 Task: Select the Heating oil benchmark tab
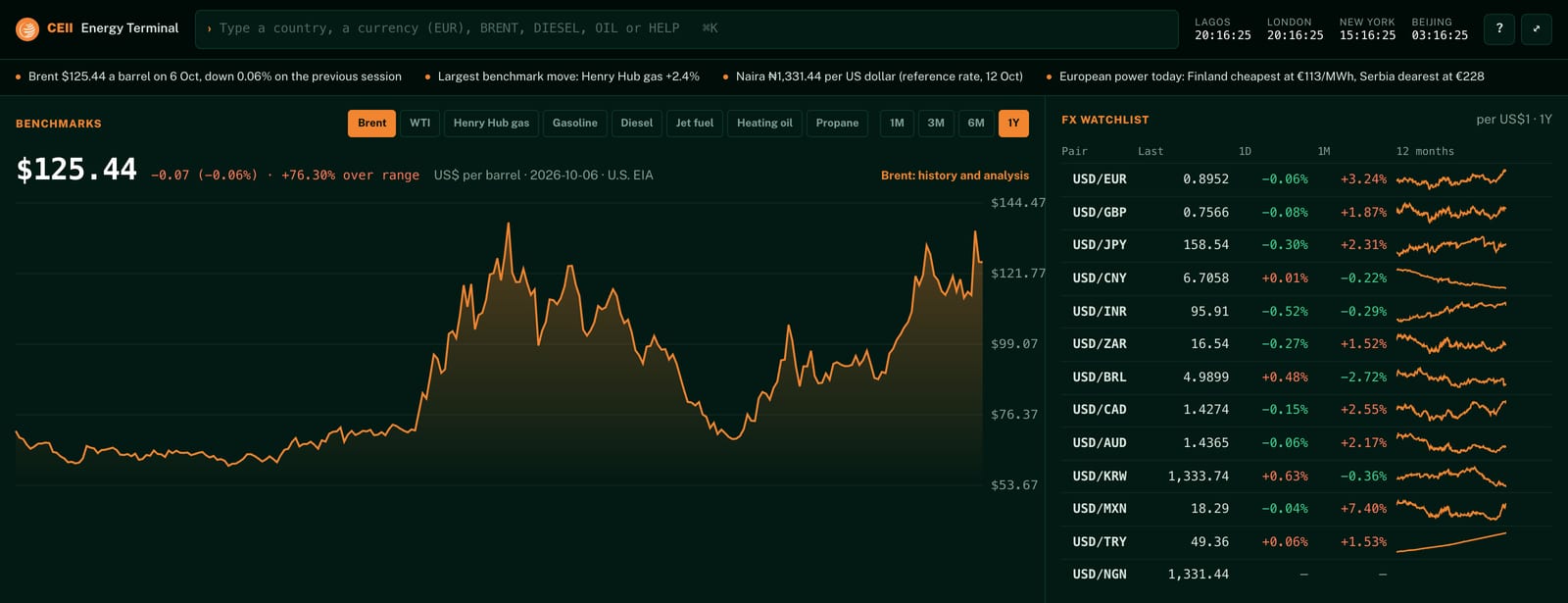click(764, 124)
